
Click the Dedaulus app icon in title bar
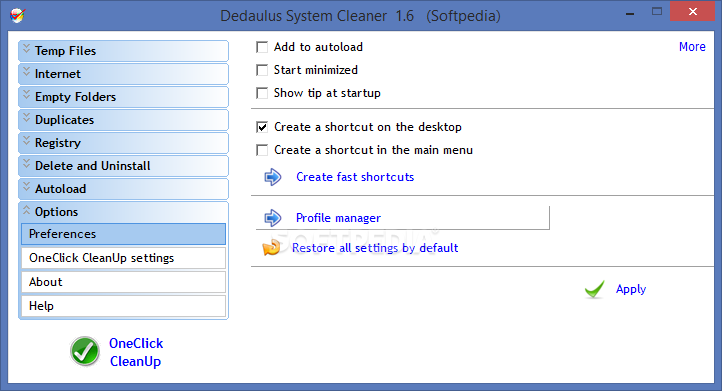pyautogui.click(x=17, y=15)
